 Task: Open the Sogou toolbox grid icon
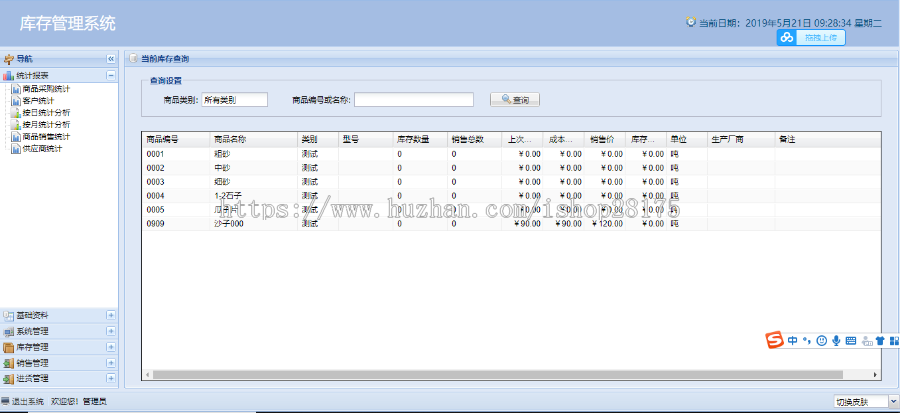894,341
